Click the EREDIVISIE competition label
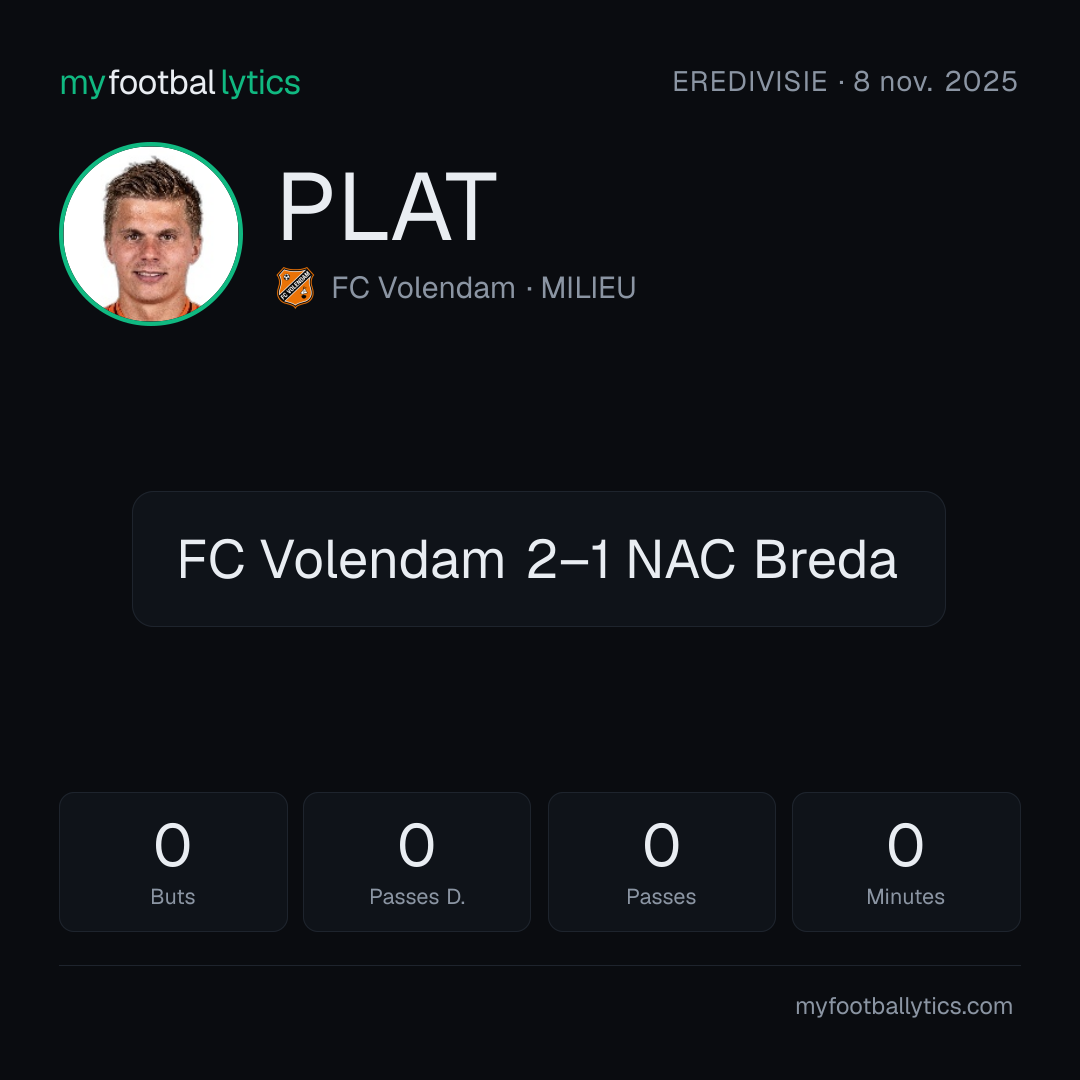This screenshot has height=1080, width=1080. 750,82
